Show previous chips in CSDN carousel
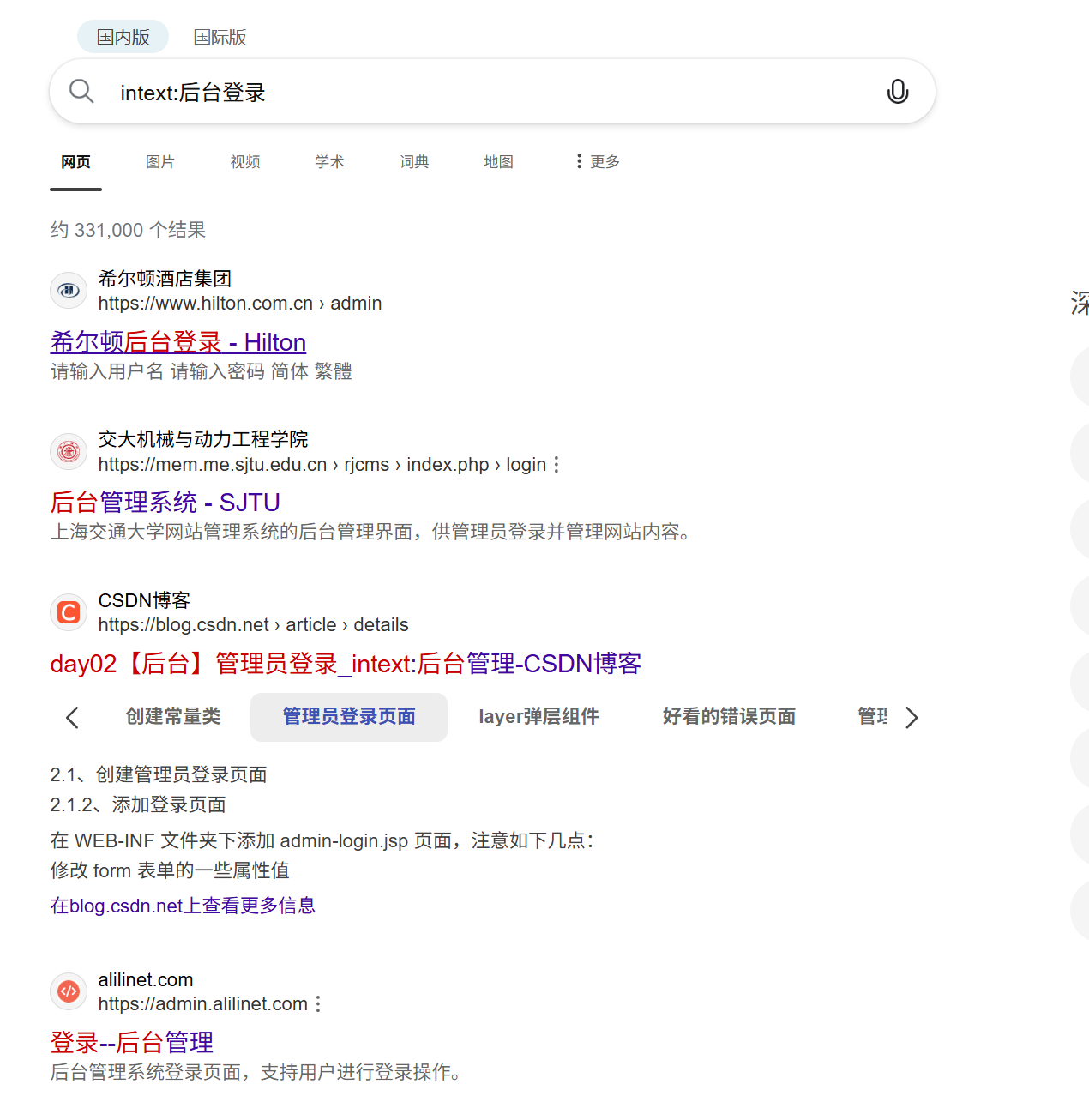 point(72,718)
